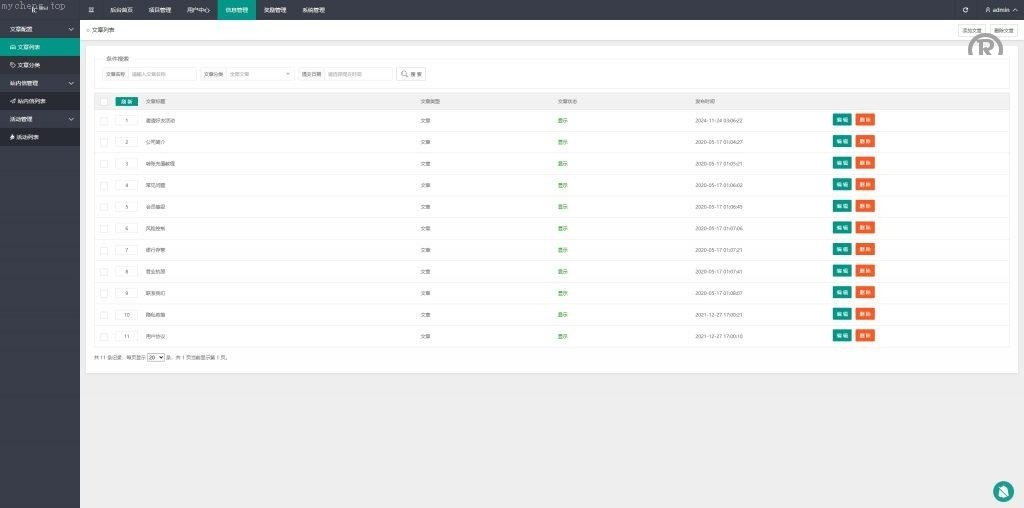This screenshot has height=508, width=1024.
Task: Click the 添加文章 button
Action: pyautogui.click(x=971, y=31)
